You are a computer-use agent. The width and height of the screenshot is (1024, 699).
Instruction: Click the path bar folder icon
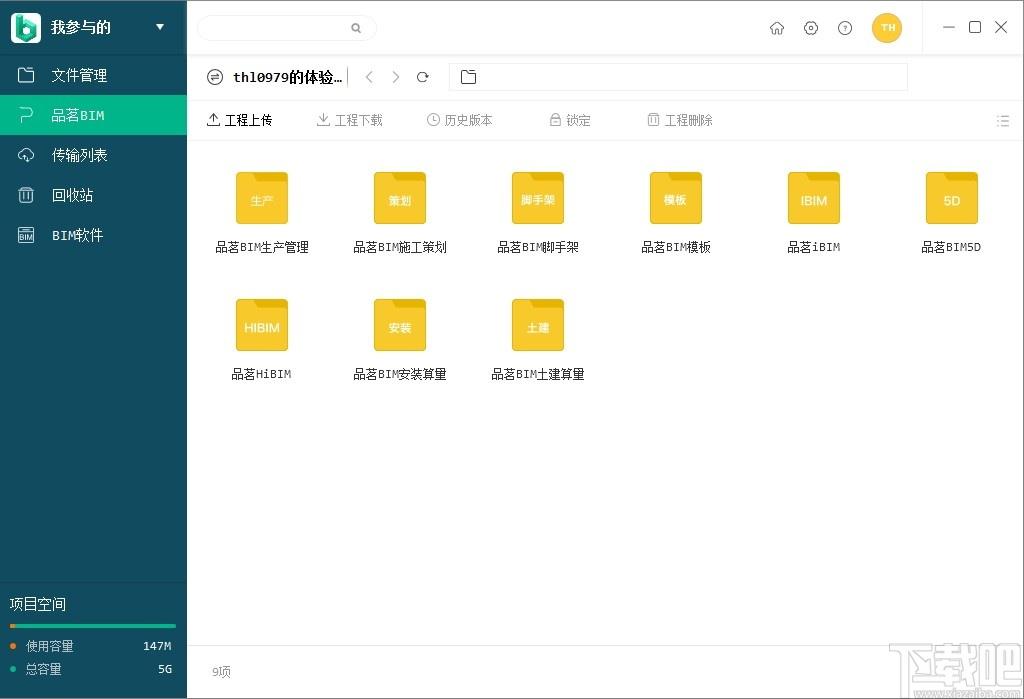(468, 77)
